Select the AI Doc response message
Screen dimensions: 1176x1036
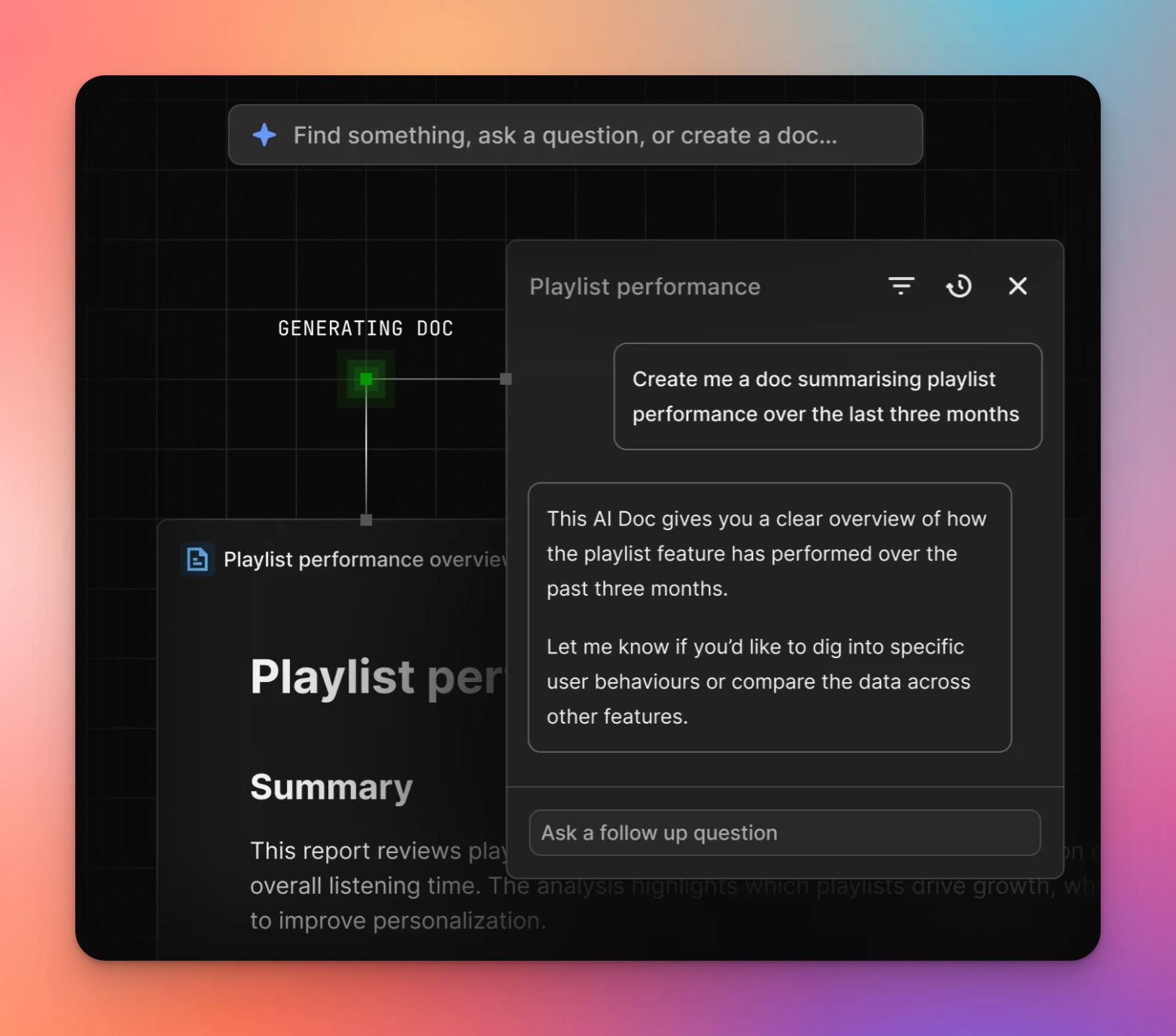click(768, 617)
